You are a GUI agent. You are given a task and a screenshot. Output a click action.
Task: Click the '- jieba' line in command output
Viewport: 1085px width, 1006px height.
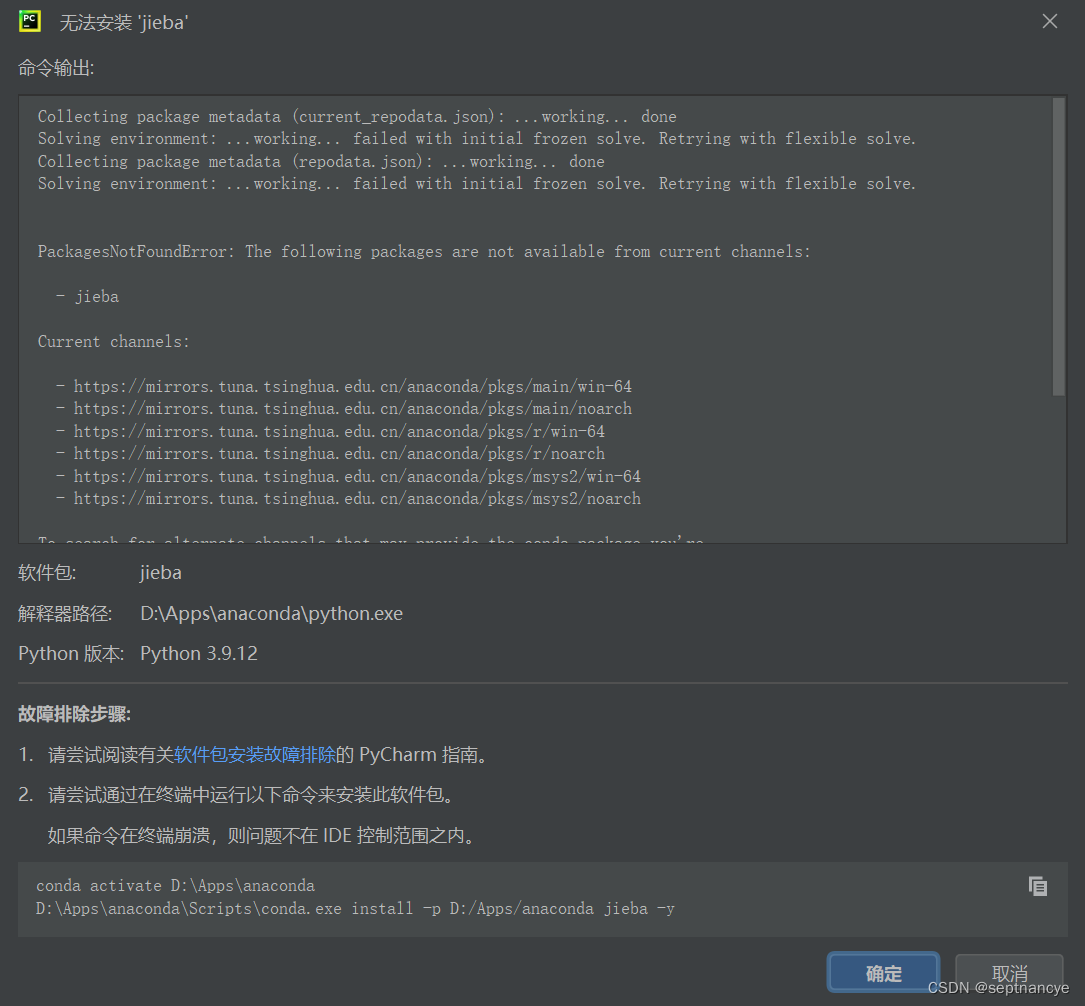click(x=87, y=296)
